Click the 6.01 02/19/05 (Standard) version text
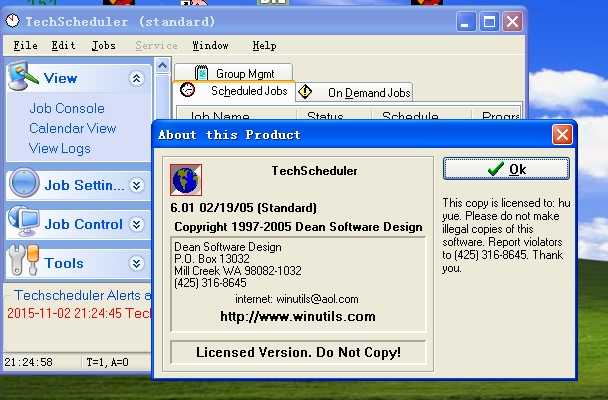The height and width of the screenshot is (400, 608). tap(244, 208)
